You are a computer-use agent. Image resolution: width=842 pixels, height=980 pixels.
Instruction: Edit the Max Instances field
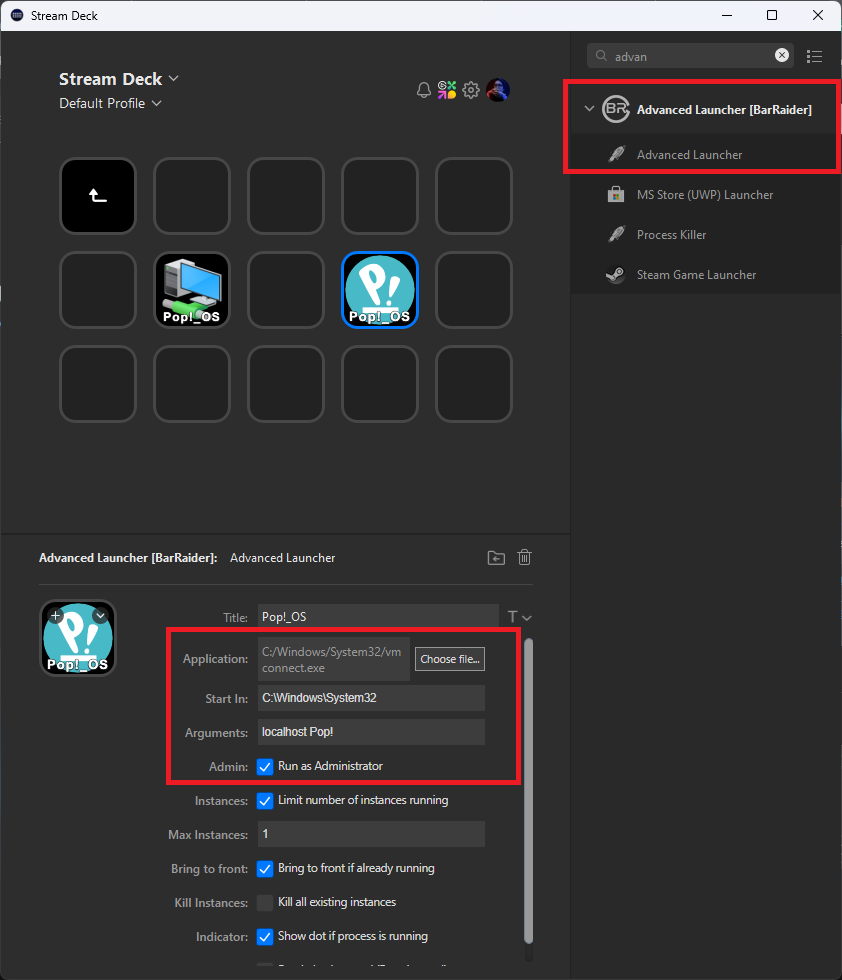[x=371, y=834]
